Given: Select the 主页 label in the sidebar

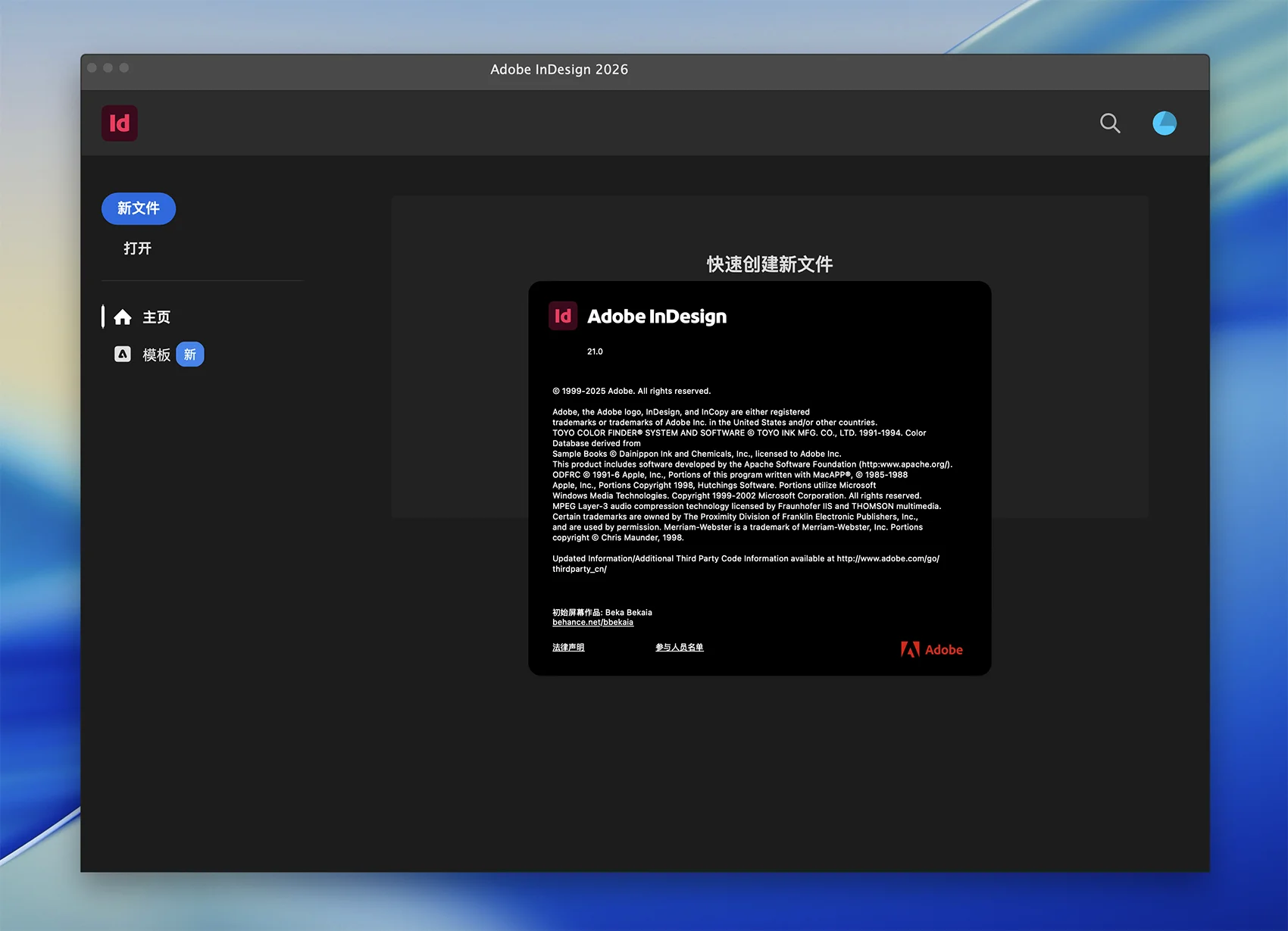Looking at the screenshot, I should (x=157, y=317).
